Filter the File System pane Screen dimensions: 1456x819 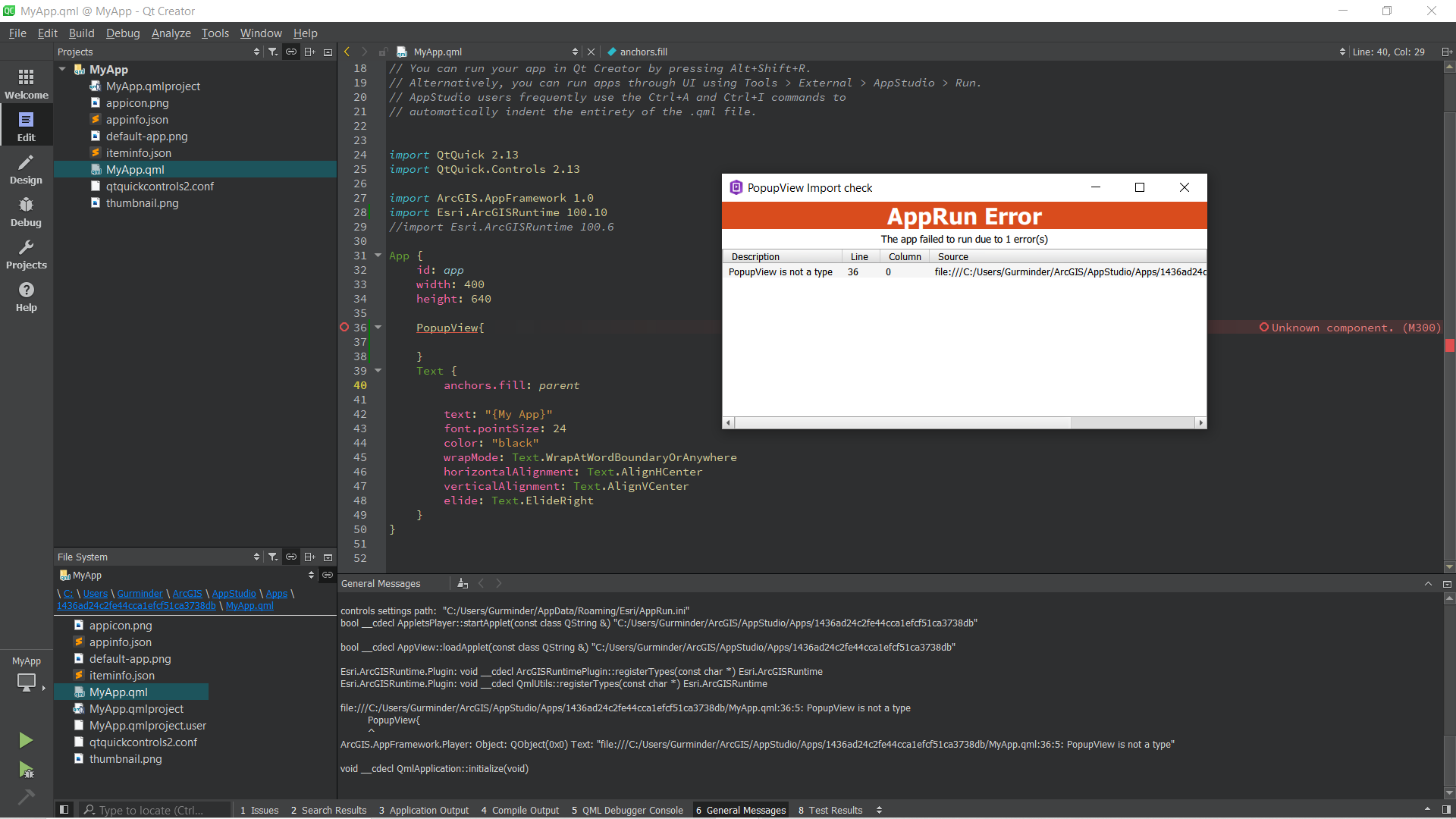click(x=273, y=557)
